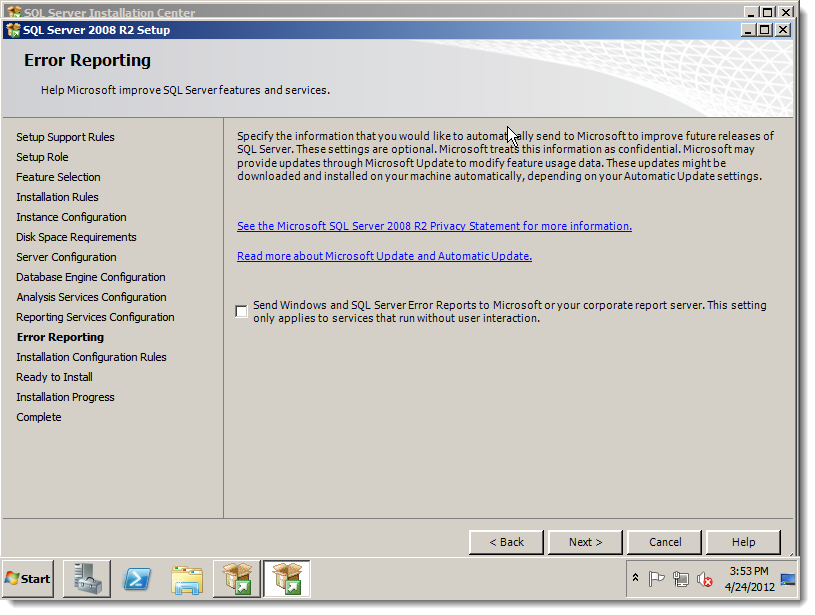Viewport: 815px width, 615px height.
Task: Select the Complete step
Action: [x=38, y=417]
